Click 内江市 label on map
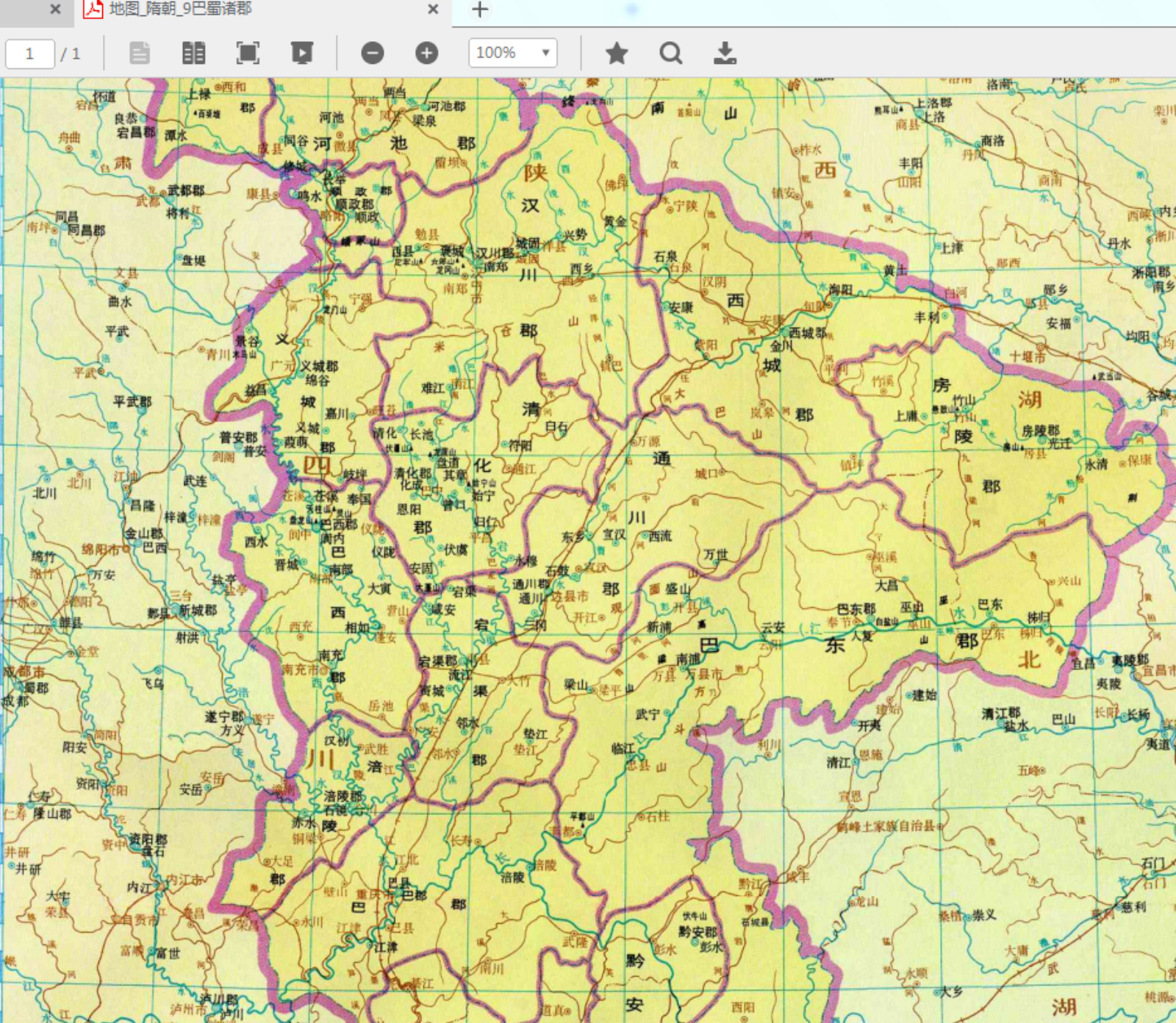 185,879
